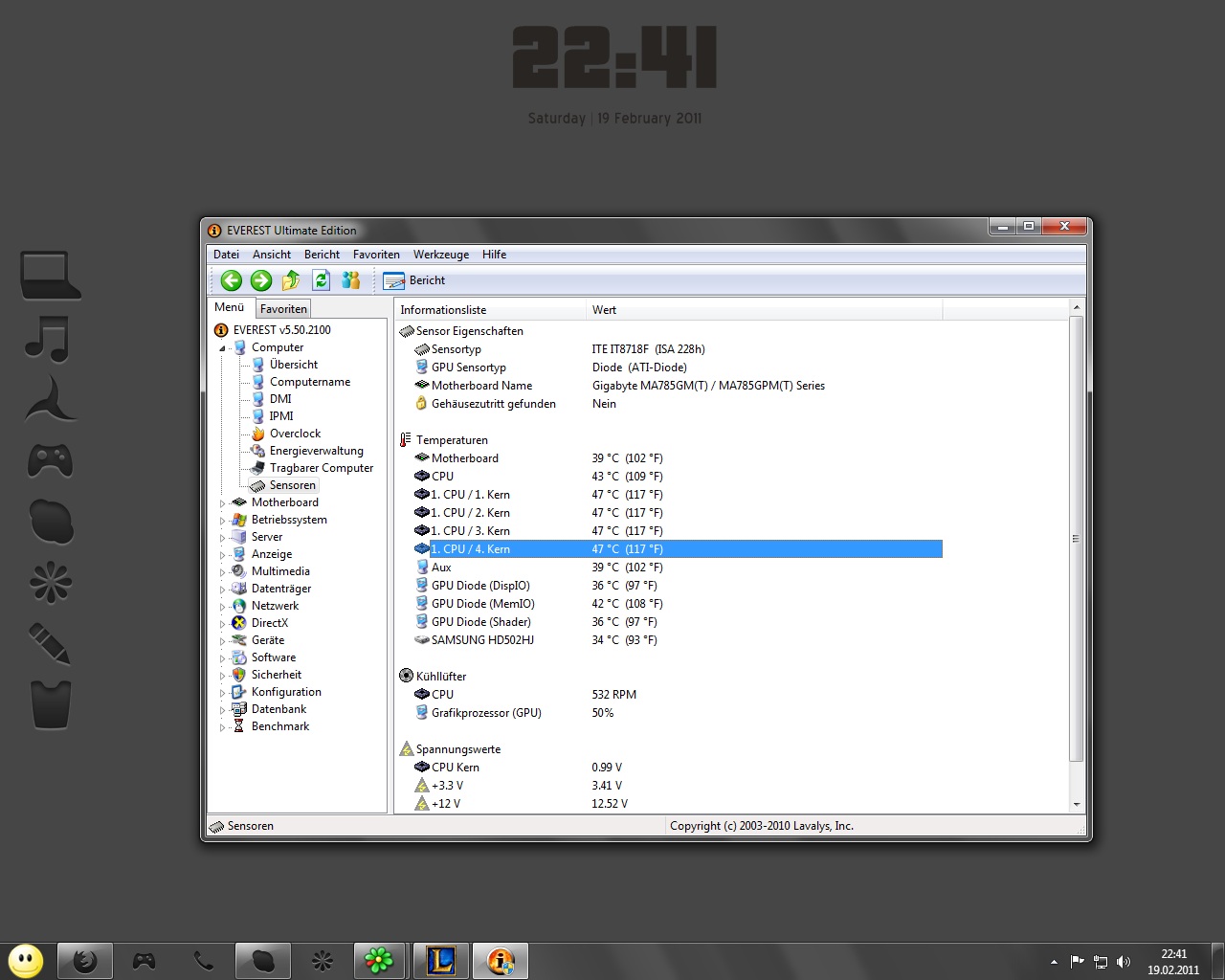
Task: Open the Hilfe menu
Action: (494, 255)
